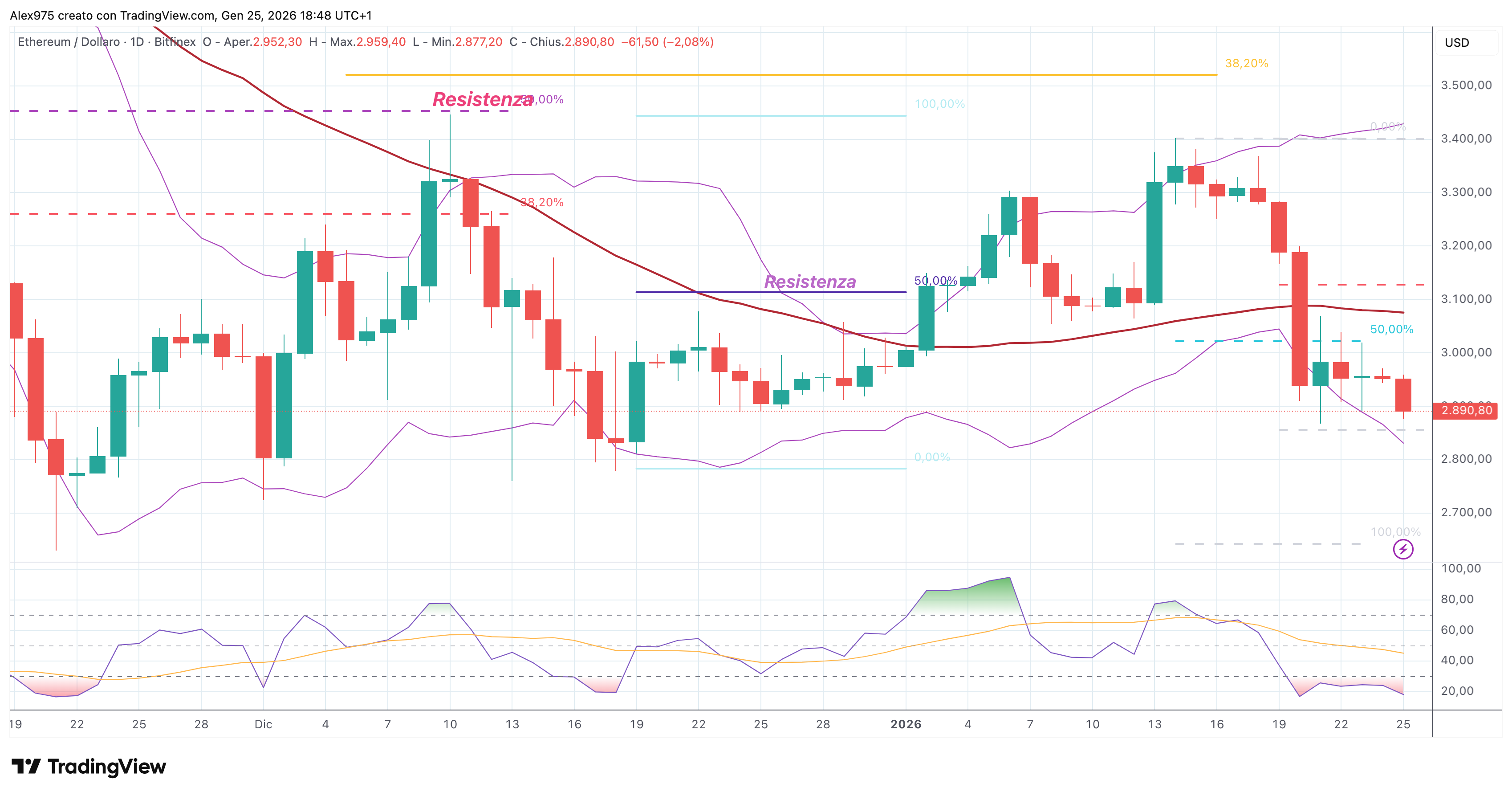Click the 20,00 indicator axis label
Viewport: 1512px width, 796px height.
(1457, 691)
